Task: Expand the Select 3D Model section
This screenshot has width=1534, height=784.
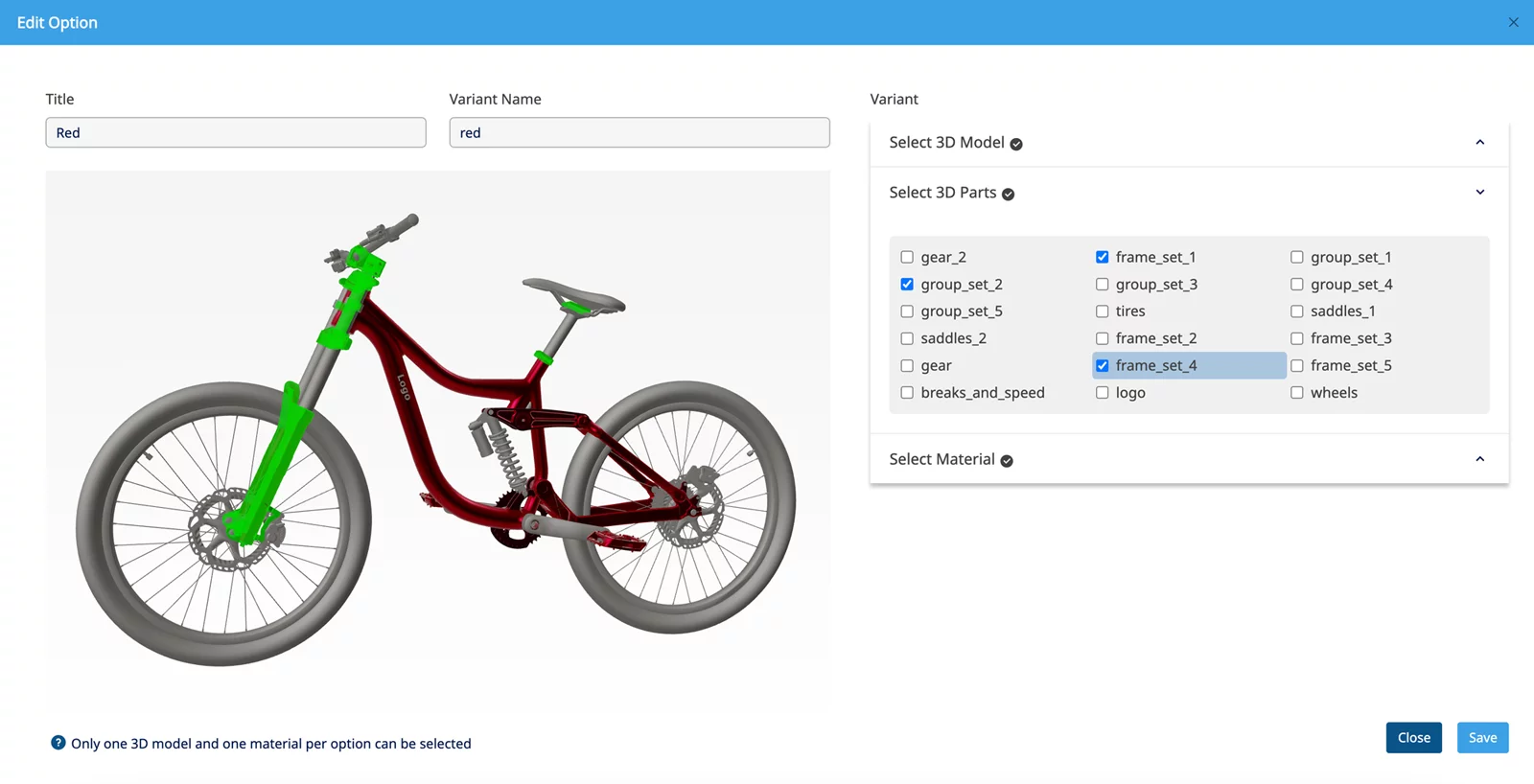Action: point(1479,143)
